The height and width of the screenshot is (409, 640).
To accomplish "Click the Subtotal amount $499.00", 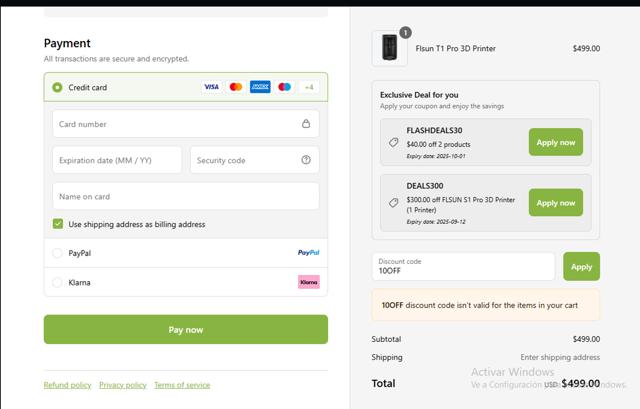I will click(x=586, y=339).
